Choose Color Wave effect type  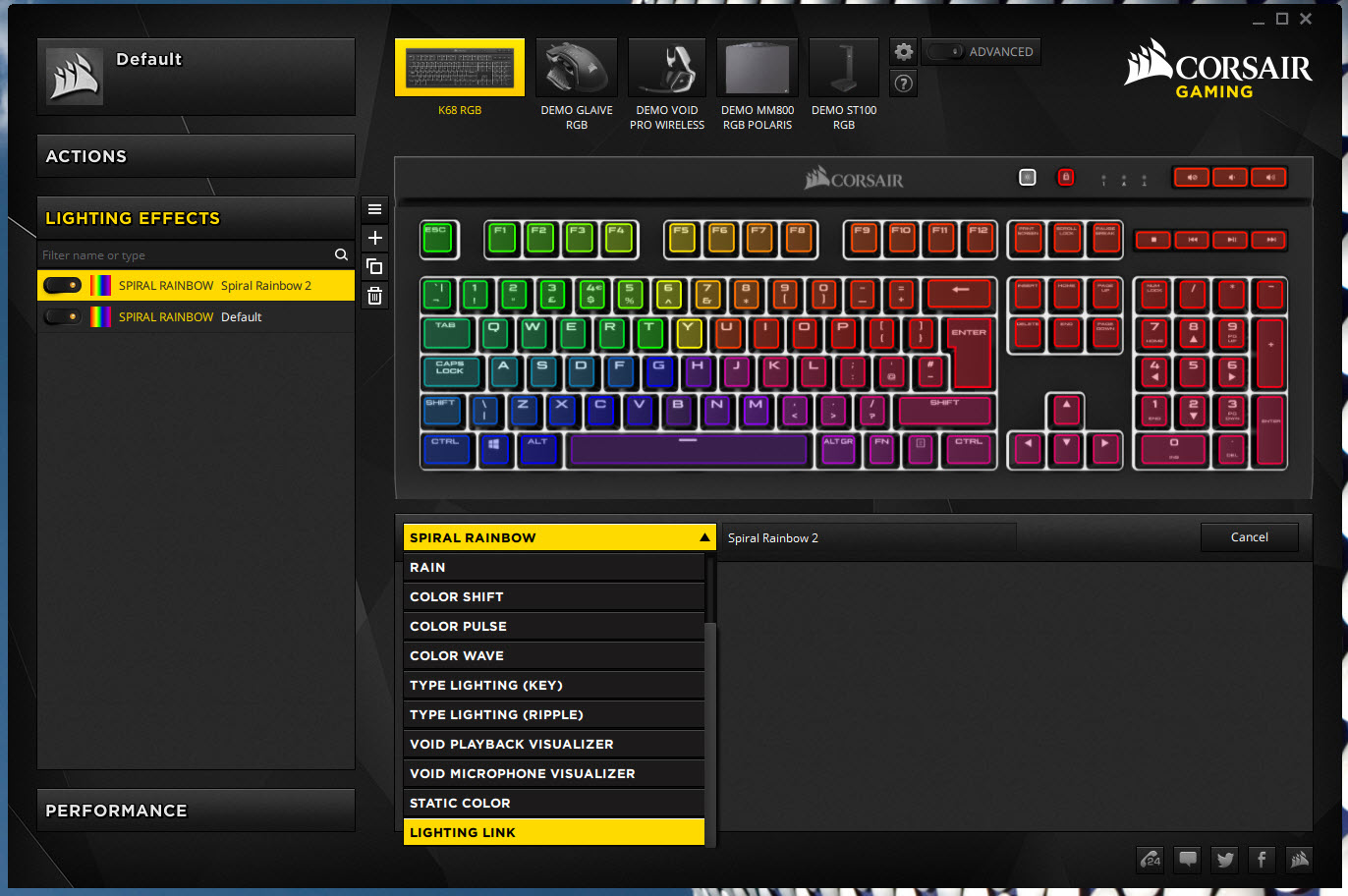554,655
